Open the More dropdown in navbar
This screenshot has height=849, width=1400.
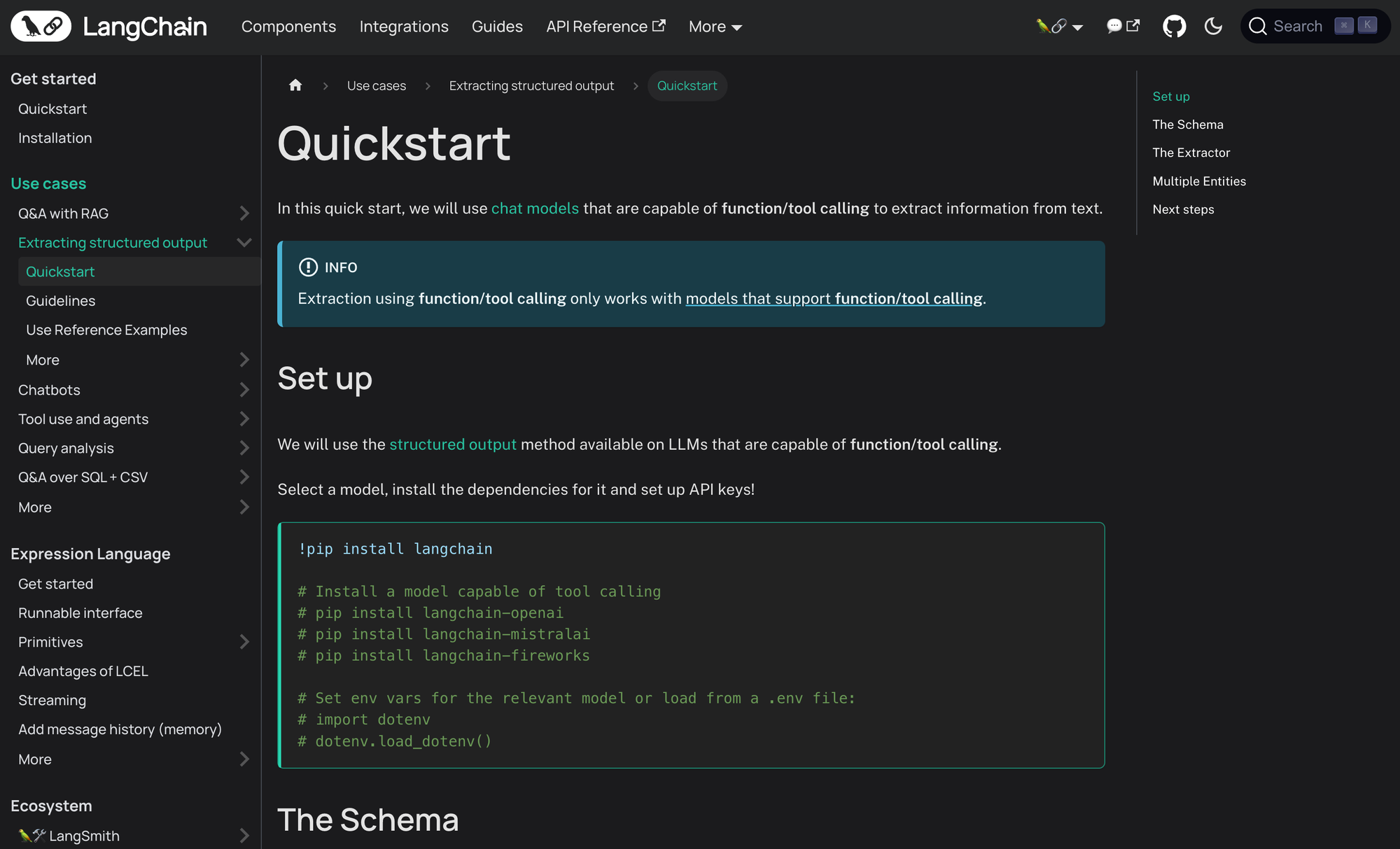click(715, 27)
